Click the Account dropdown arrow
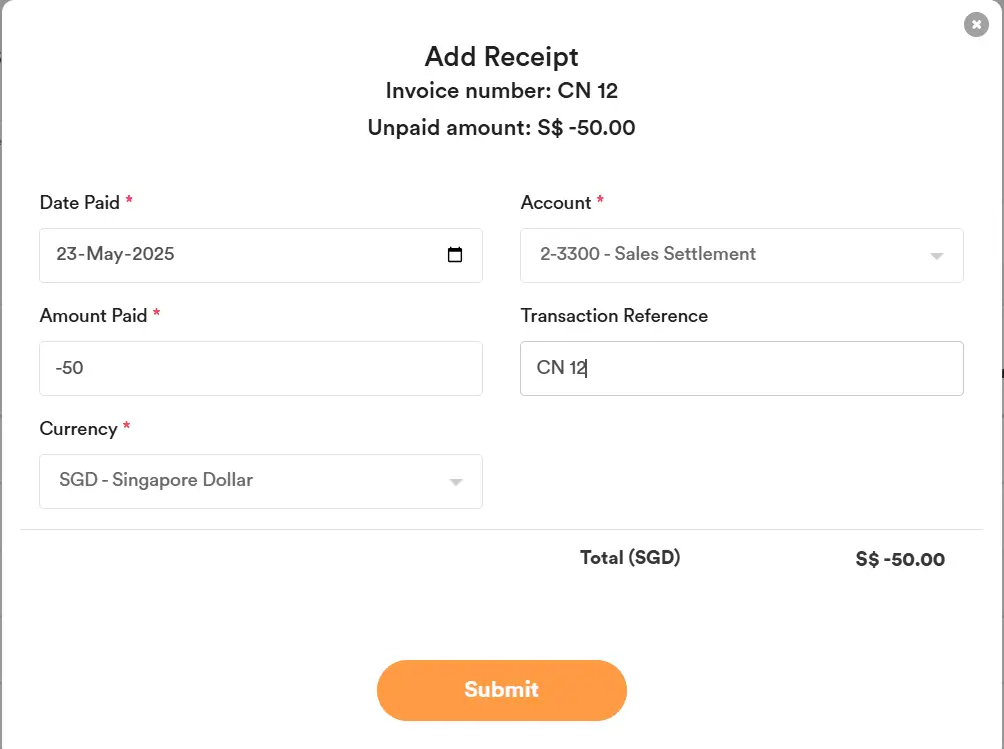Viewport: 1004px width, 749px height. [x=937, y=255]
